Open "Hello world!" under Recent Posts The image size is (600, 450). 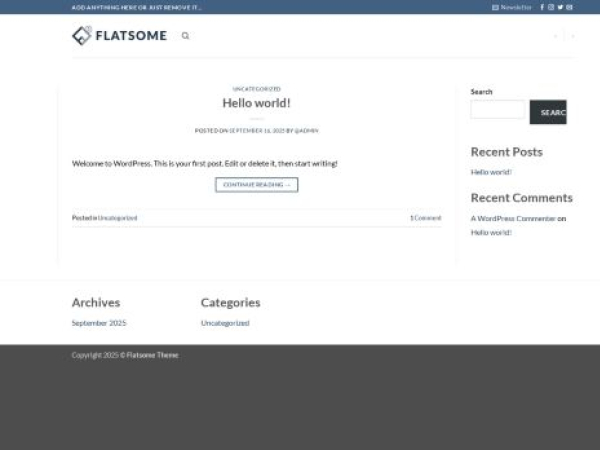pos(491,172)
